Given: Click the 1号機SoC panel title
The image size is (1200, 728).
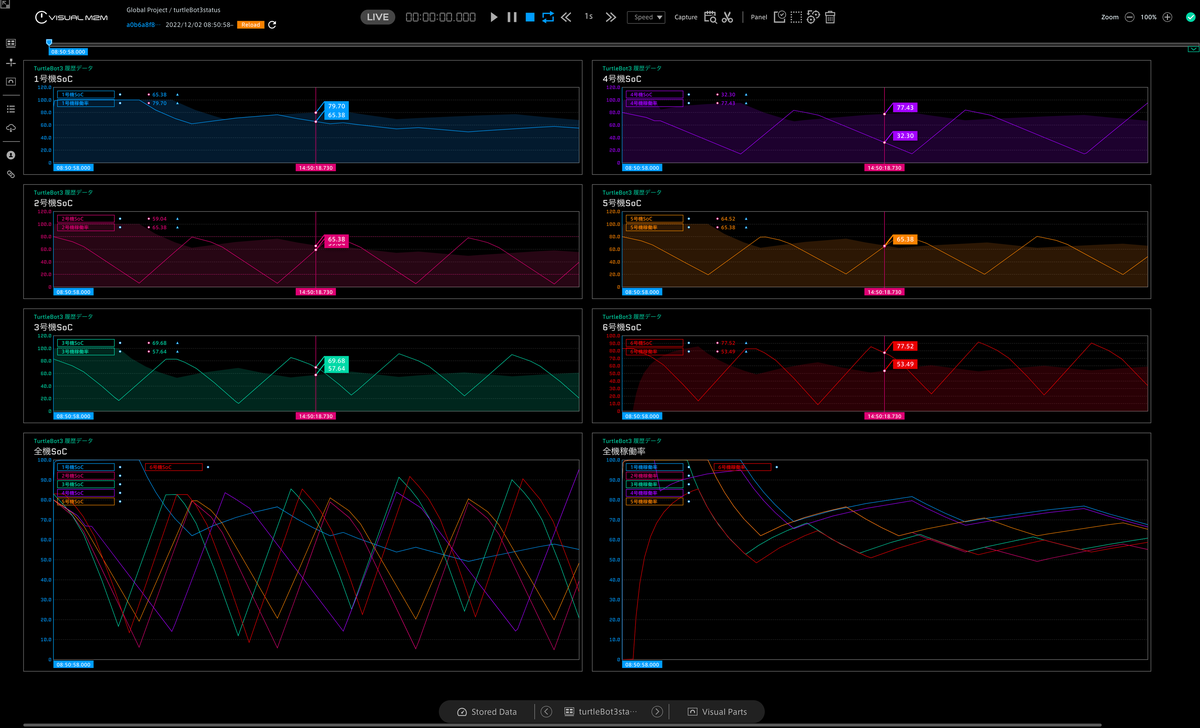Looking at the screenshot, I should coord(51,78).
